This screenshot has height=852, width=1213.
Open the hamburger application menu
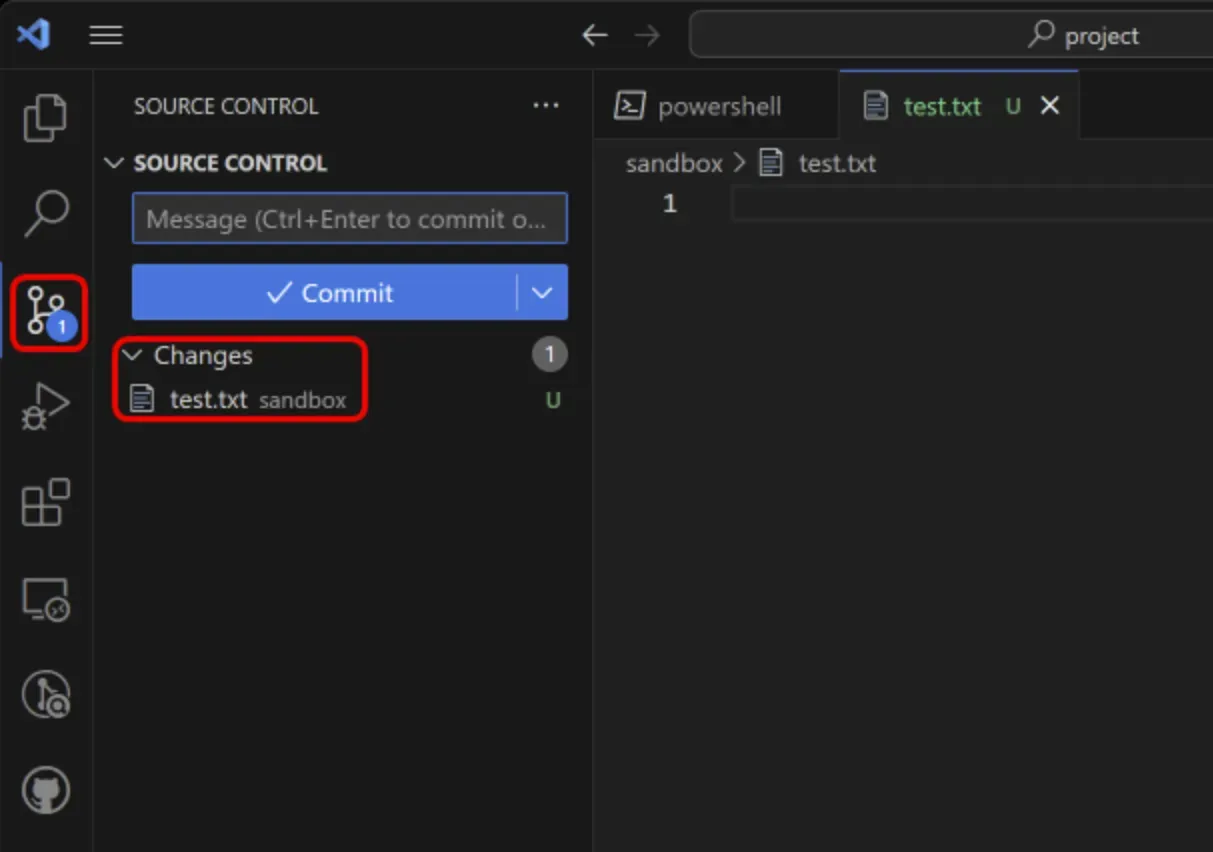click(106, 35)
